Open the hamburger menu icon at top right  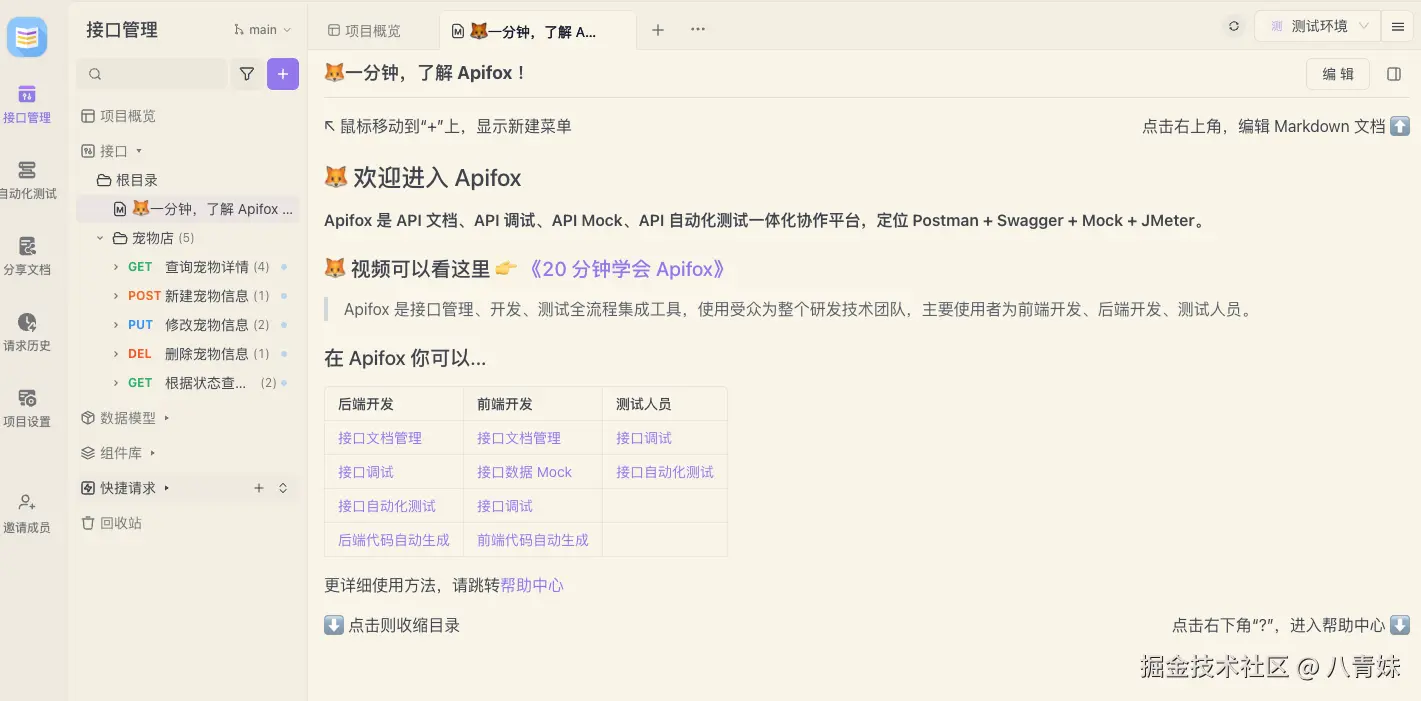click(x=1398, y=27)
